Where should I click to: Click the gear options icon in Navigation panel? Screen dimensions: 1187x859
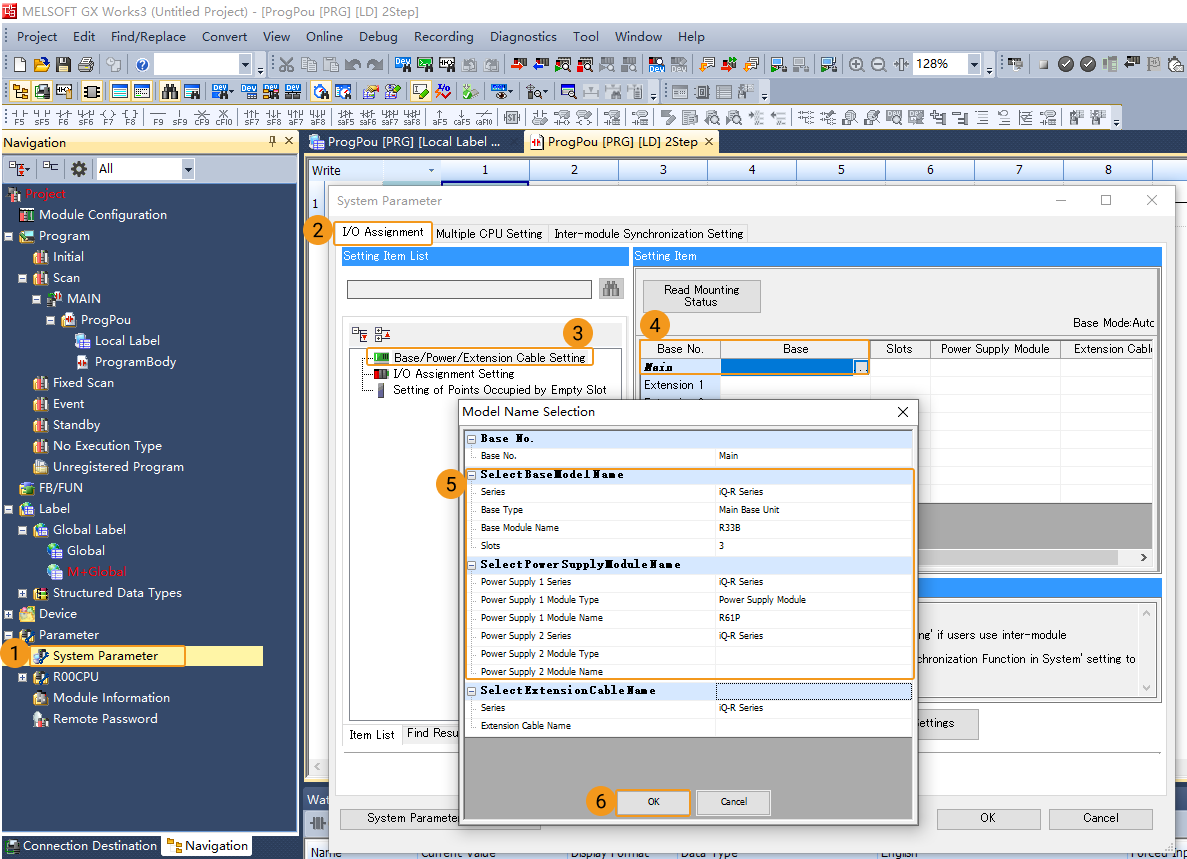[x=78, y=169]
